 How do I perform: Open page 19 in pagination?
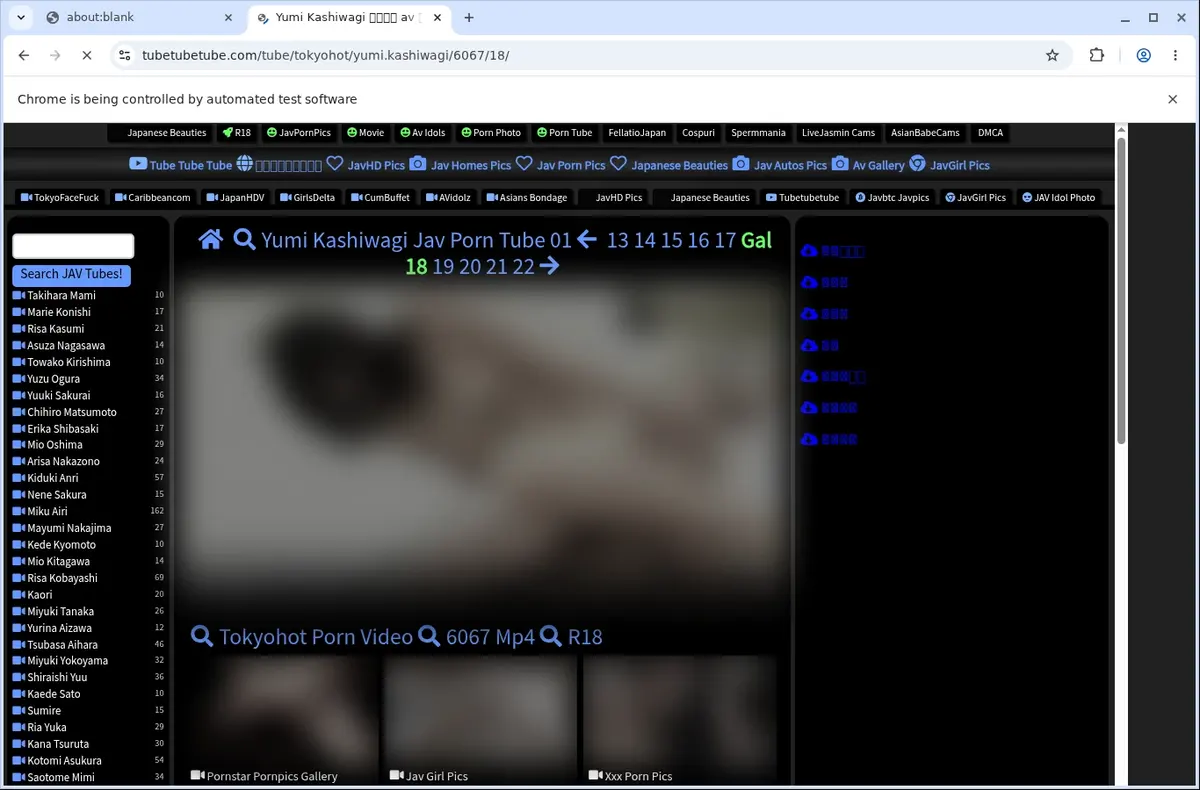[443, 267]
